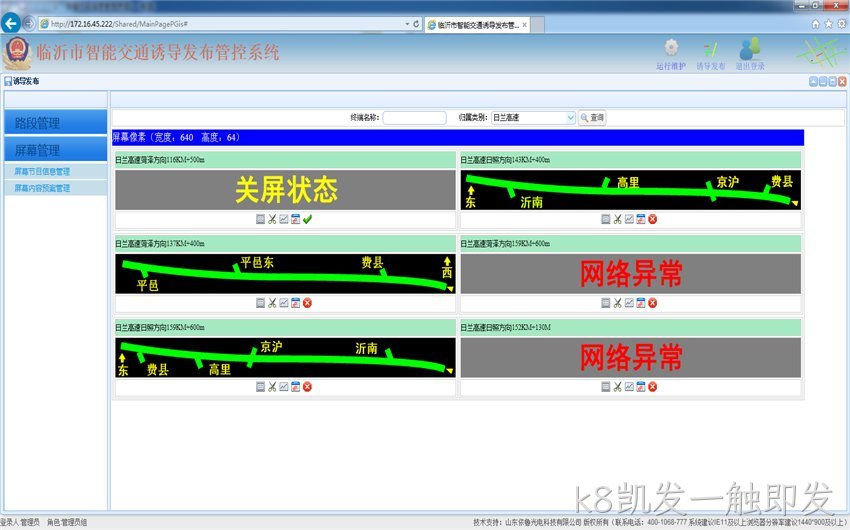
Task: Click chart icon under 菏泽方向159KM+600m panel
Action: click(629, 303)
